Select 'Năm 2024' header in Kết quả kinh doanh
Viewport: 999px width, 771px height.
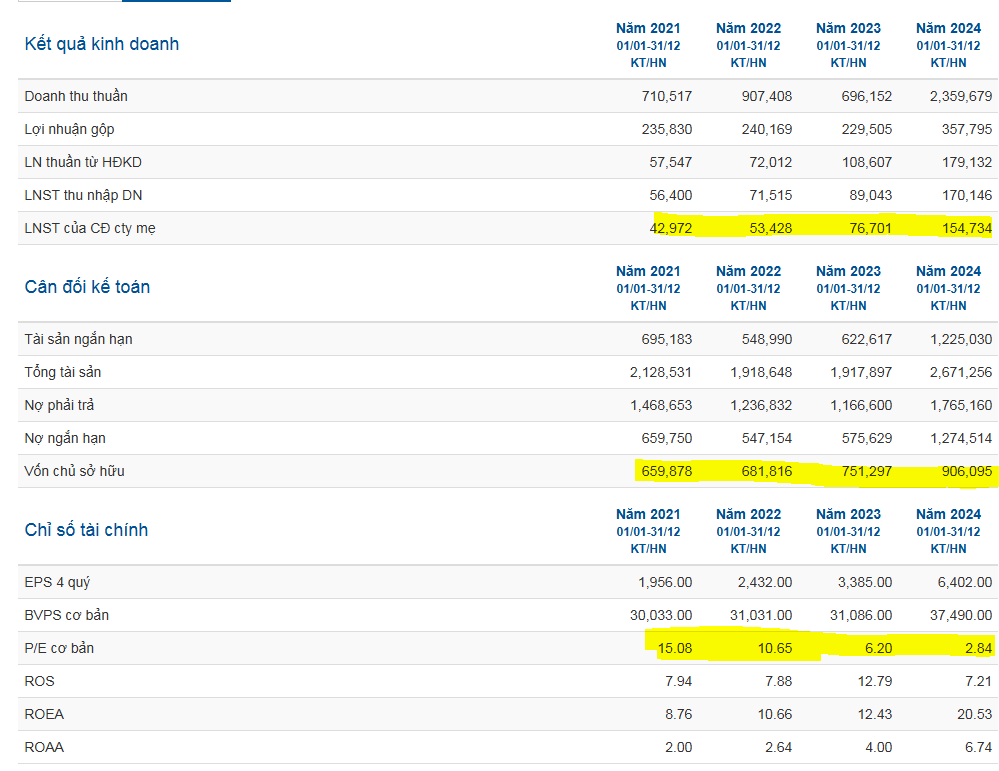pos(948,29)
